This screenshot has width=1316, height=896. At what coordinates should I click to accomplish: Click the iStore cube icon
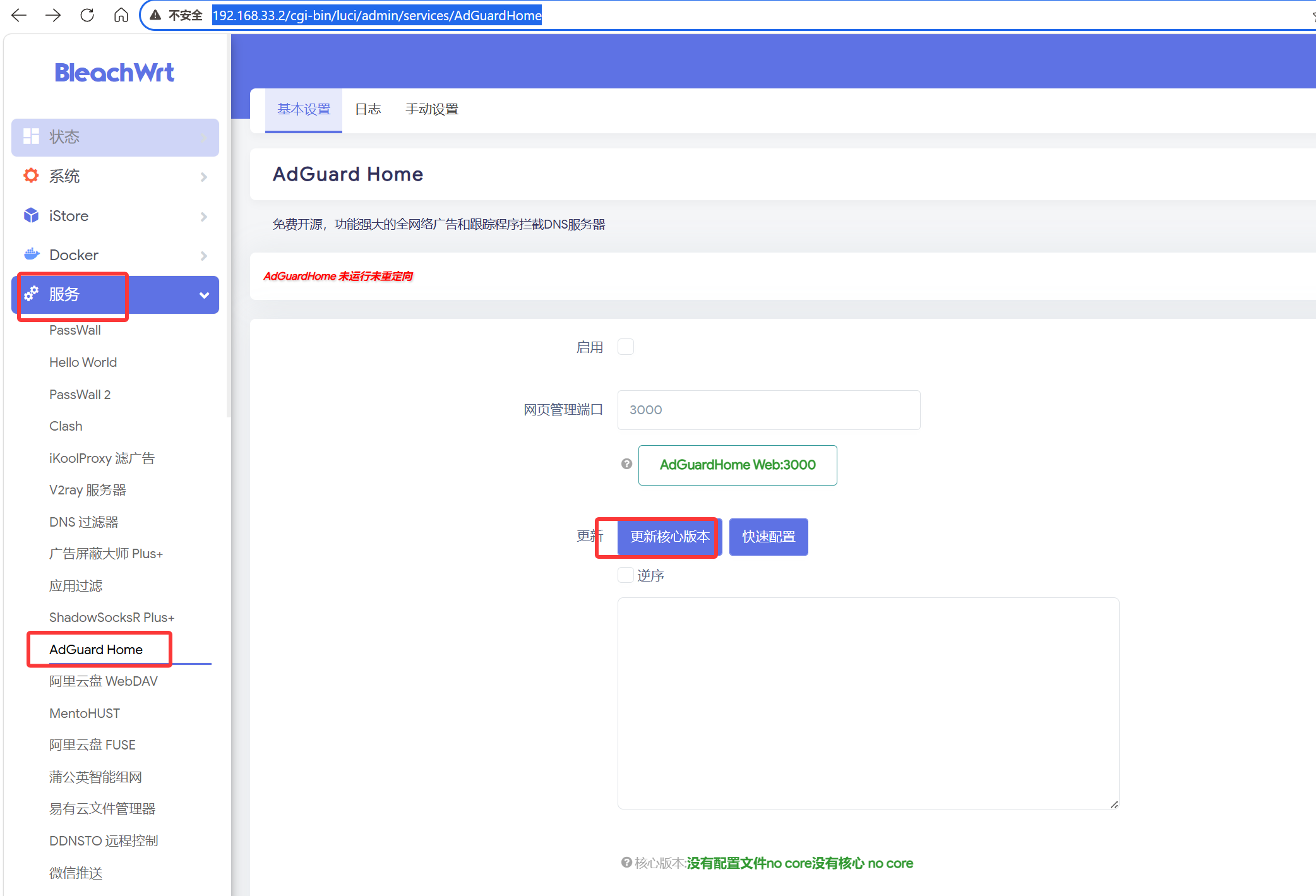(31, 216)
